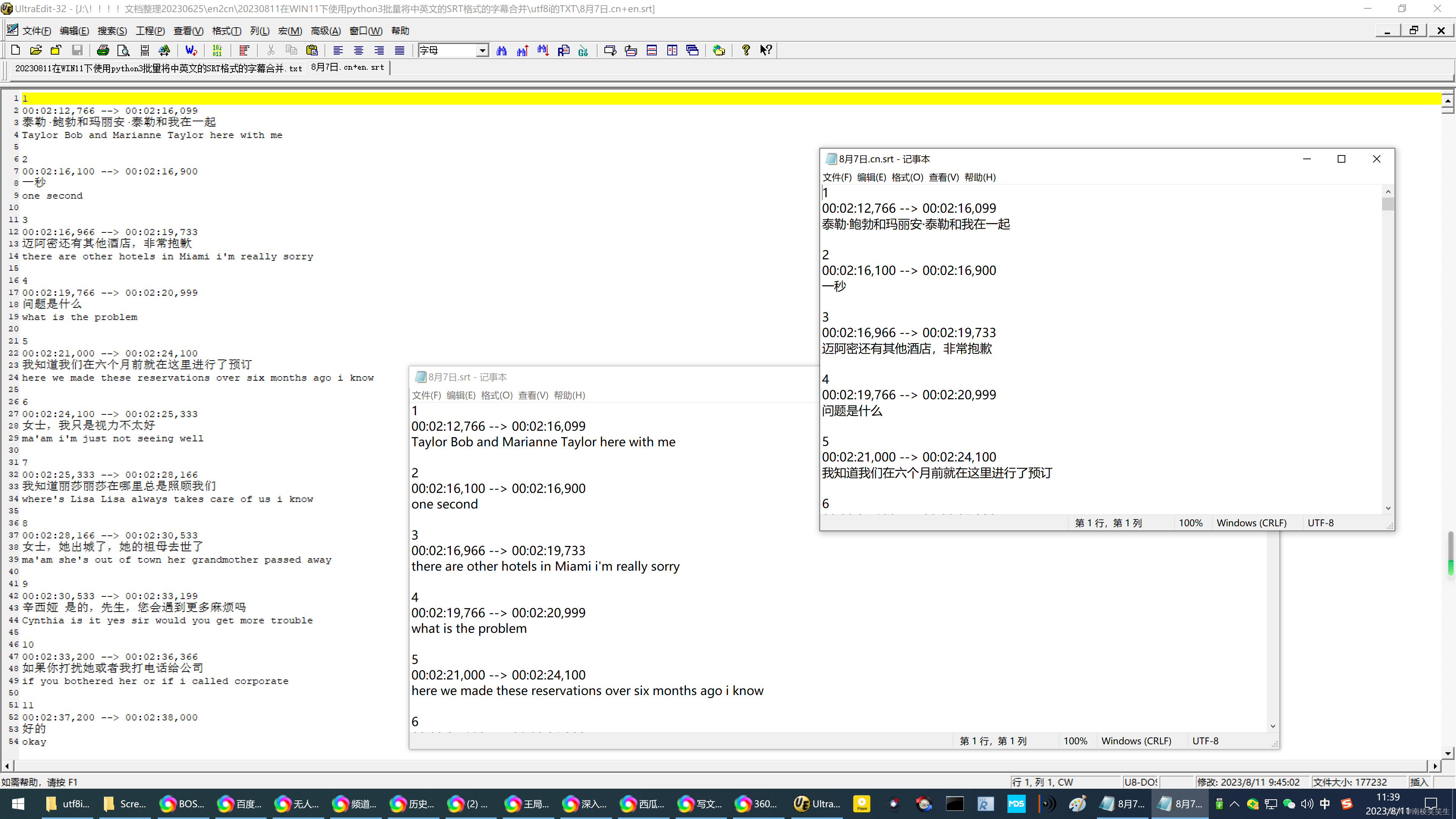The width and height of the screenshot is (1456, 819).
Task: Click the Replace toolbar icon
Action: tap(563, 50)
